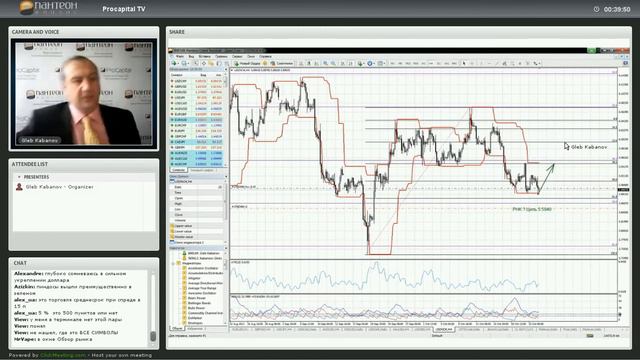Select the Text drawing tool
640x360 pixels.
(x=520, y=63)
